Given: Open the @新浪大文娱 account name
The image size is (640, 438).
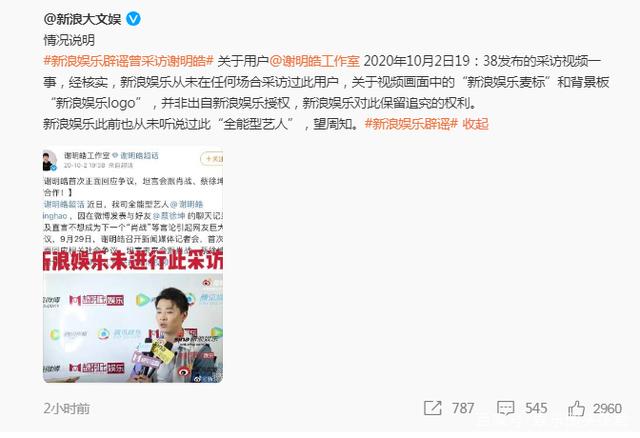Looking at the screenshot, I should tap(82, 19).
